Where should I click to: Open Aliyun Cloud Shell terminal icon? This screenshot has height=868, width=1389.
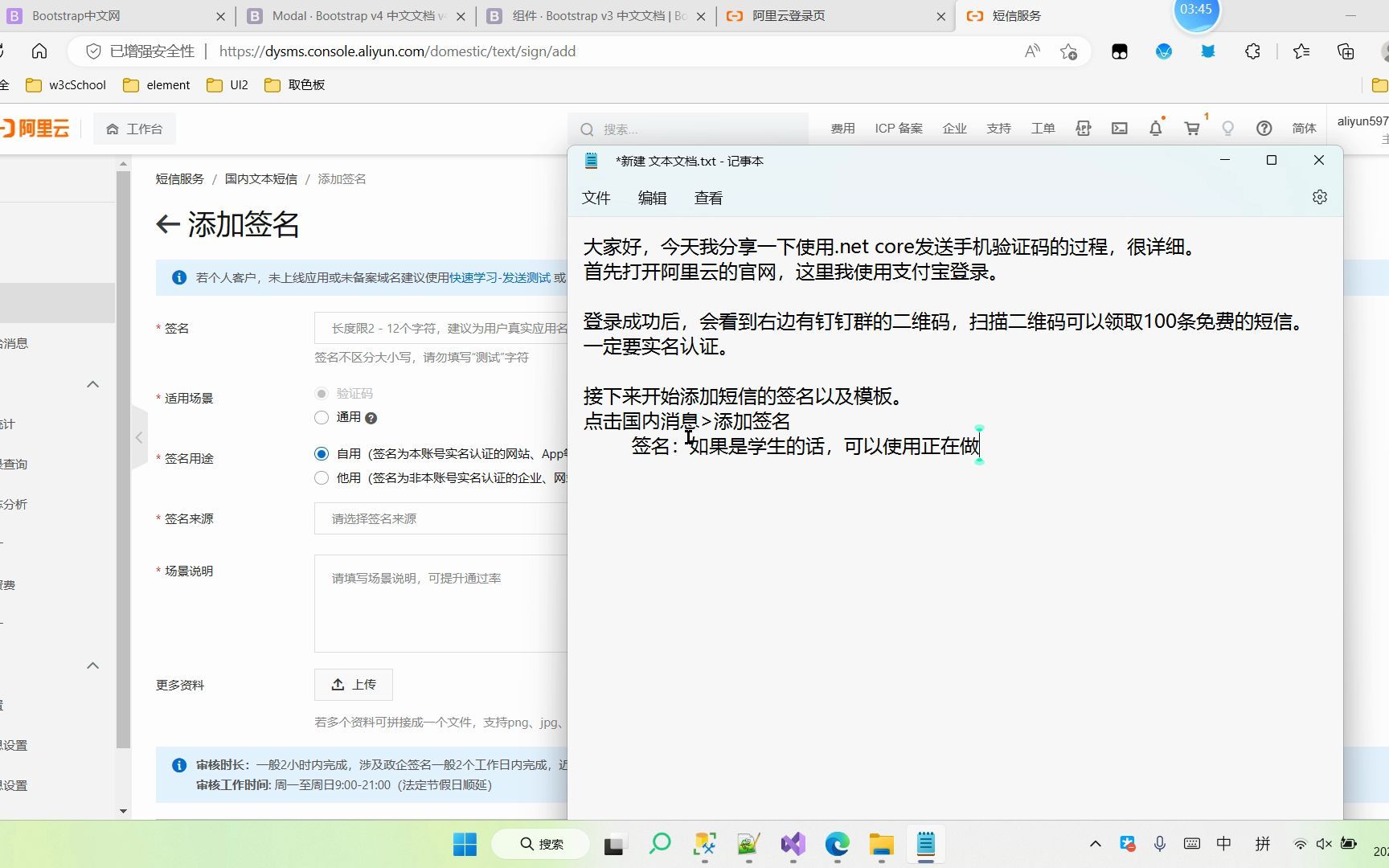pos(1119,128)
